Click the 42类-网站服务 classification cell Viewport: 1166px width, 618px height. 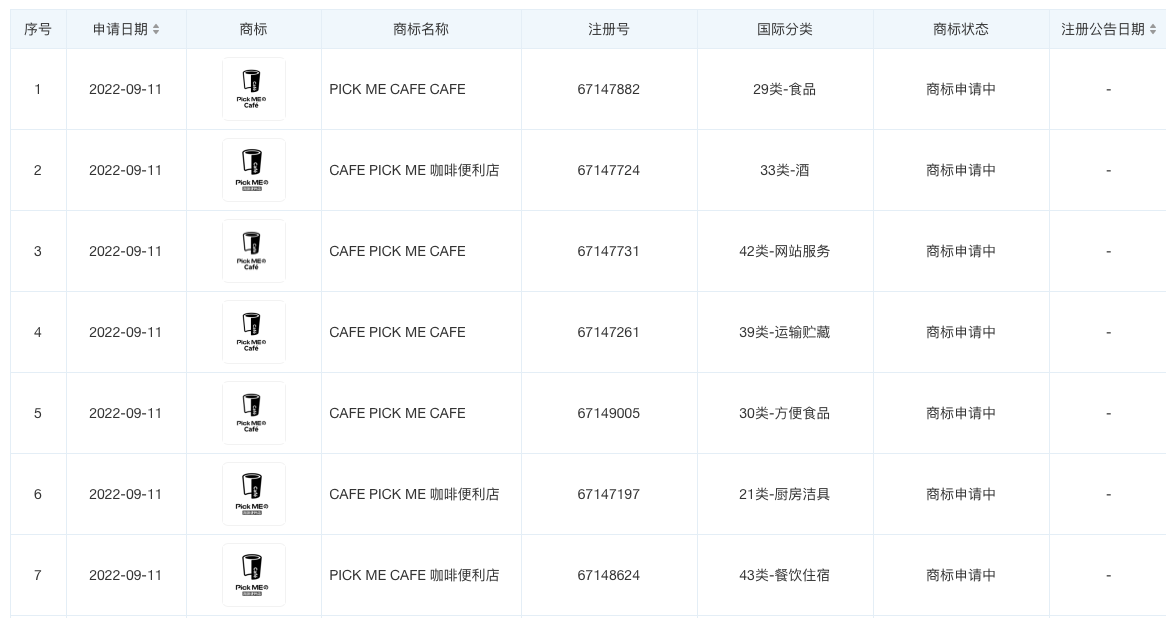click(785, 251)
